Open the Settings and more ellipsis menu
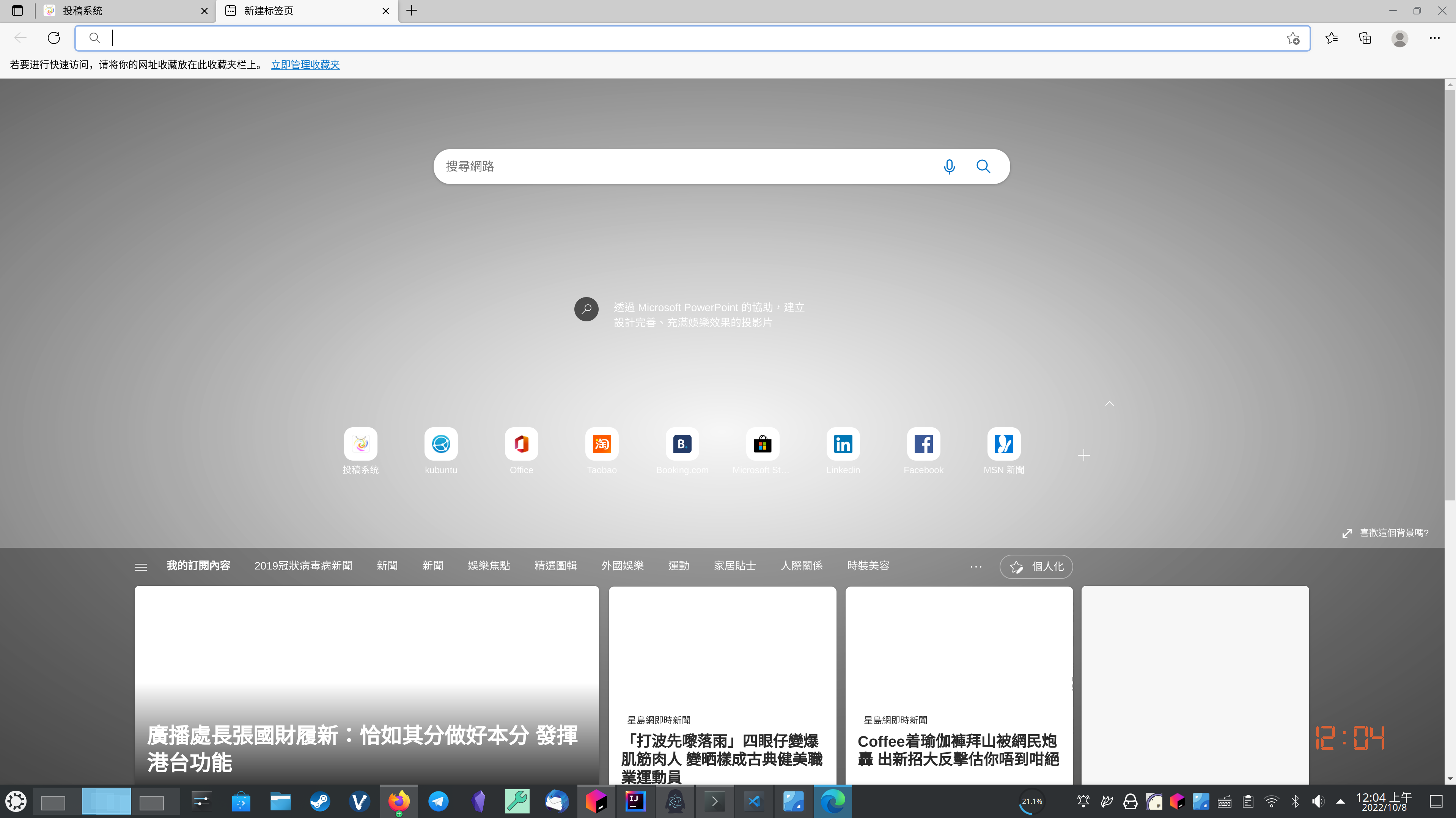Screen dimensions: 1456x818 1434,38
